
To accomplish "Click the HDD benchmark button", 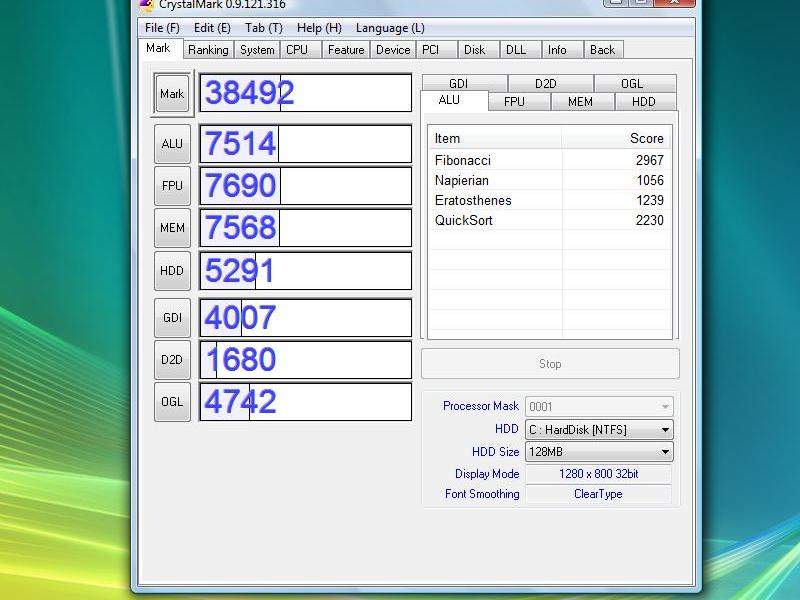I will (172, 270).
